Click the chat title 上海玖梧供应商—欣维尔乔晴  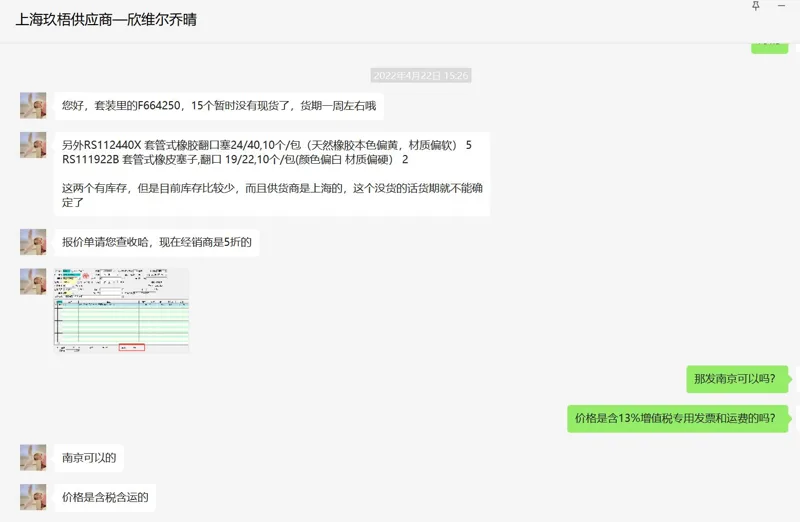tap(106, 20)
